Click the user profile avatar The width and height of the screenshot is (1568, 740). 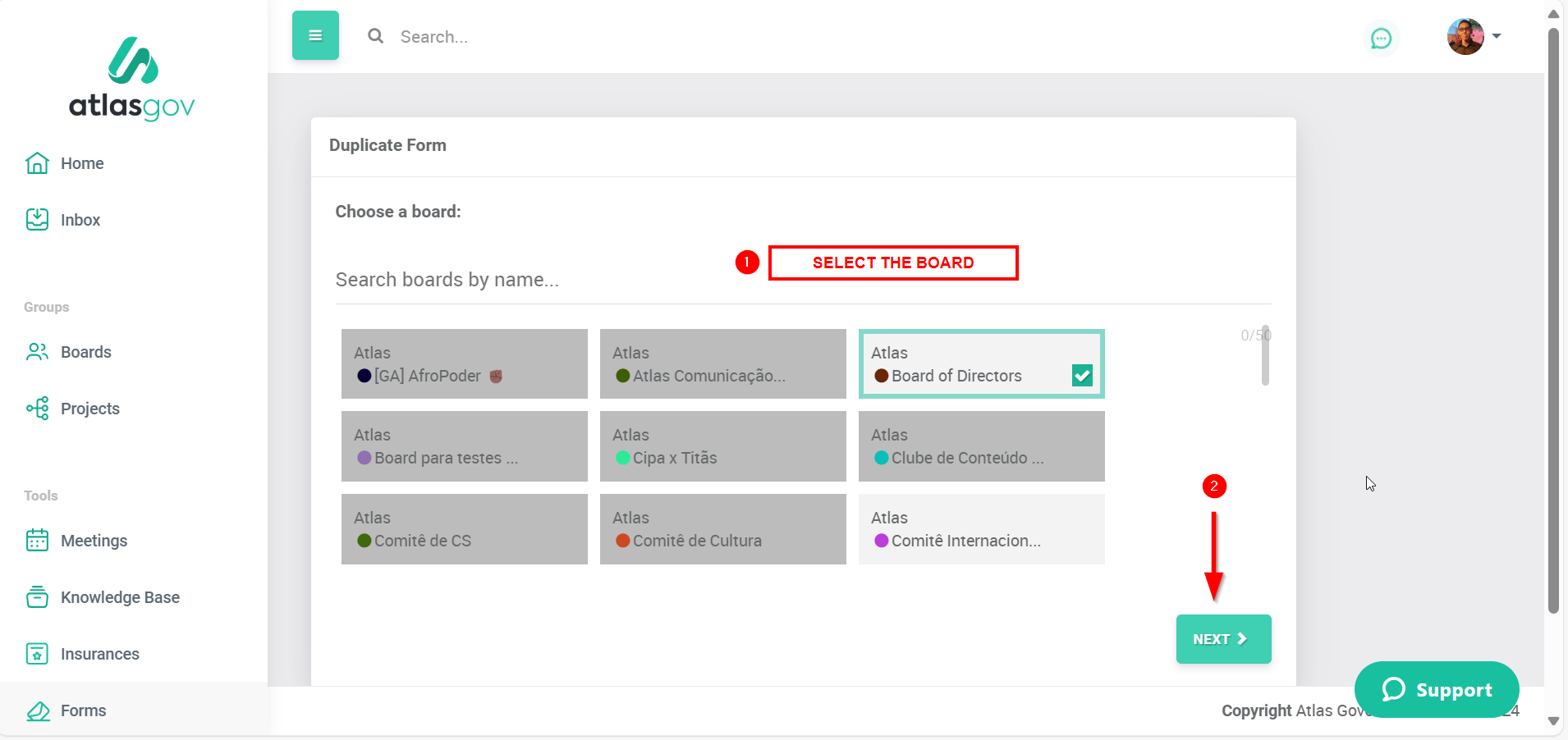coord(1465,36)
